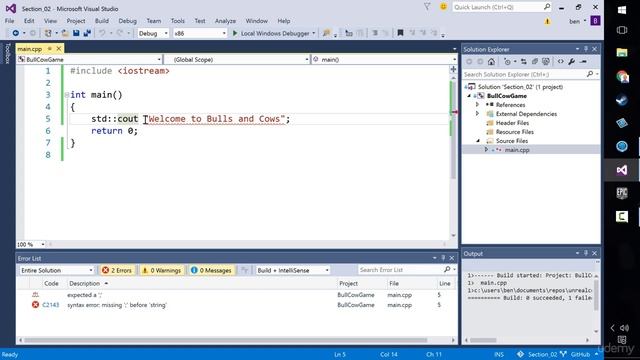This screenshot has height=360, width=640.
Task: Click the Section_02 repository status item
Action: coord(542,354)
